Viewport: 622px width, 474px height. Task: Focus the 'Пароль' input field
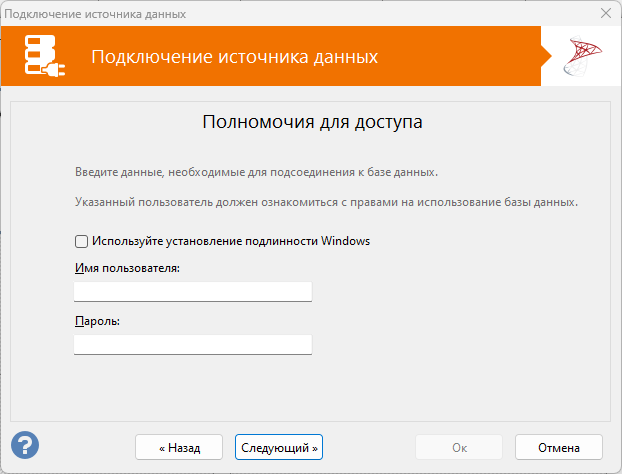pyautogui.click(x=193, y=344)
